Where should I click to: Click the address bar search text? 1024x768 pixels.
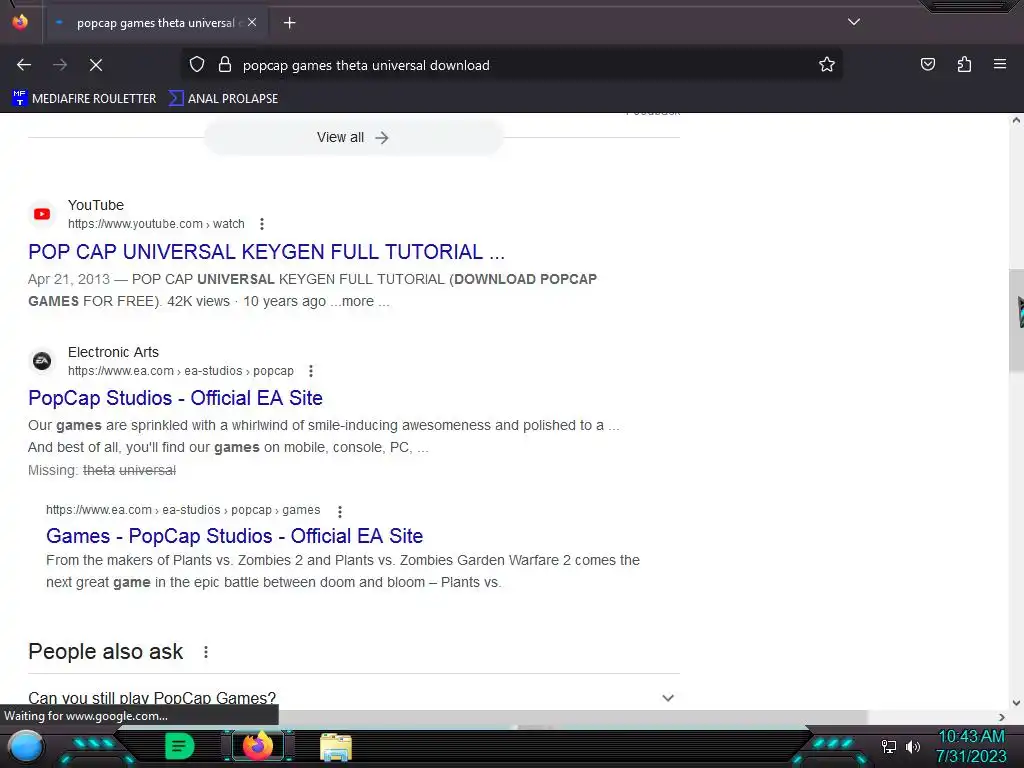point(366,65)
